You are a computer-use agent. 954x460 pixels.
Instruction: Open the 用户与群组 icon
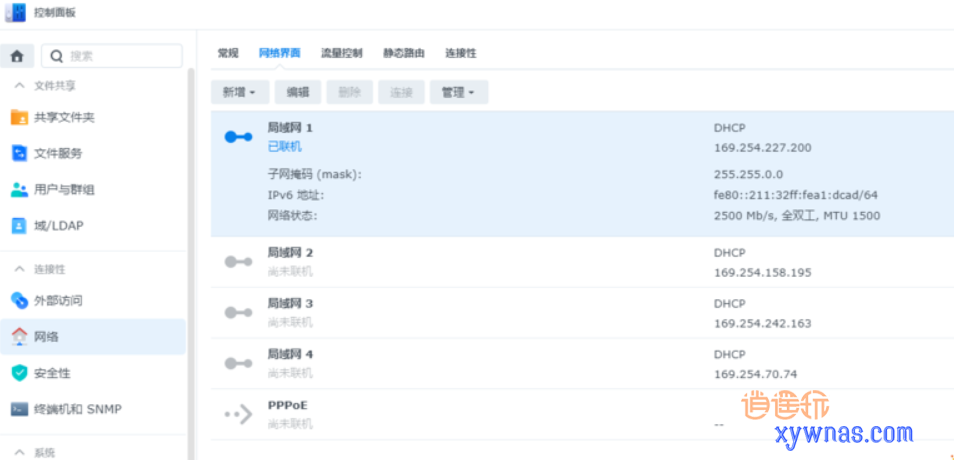click(19, 190)
